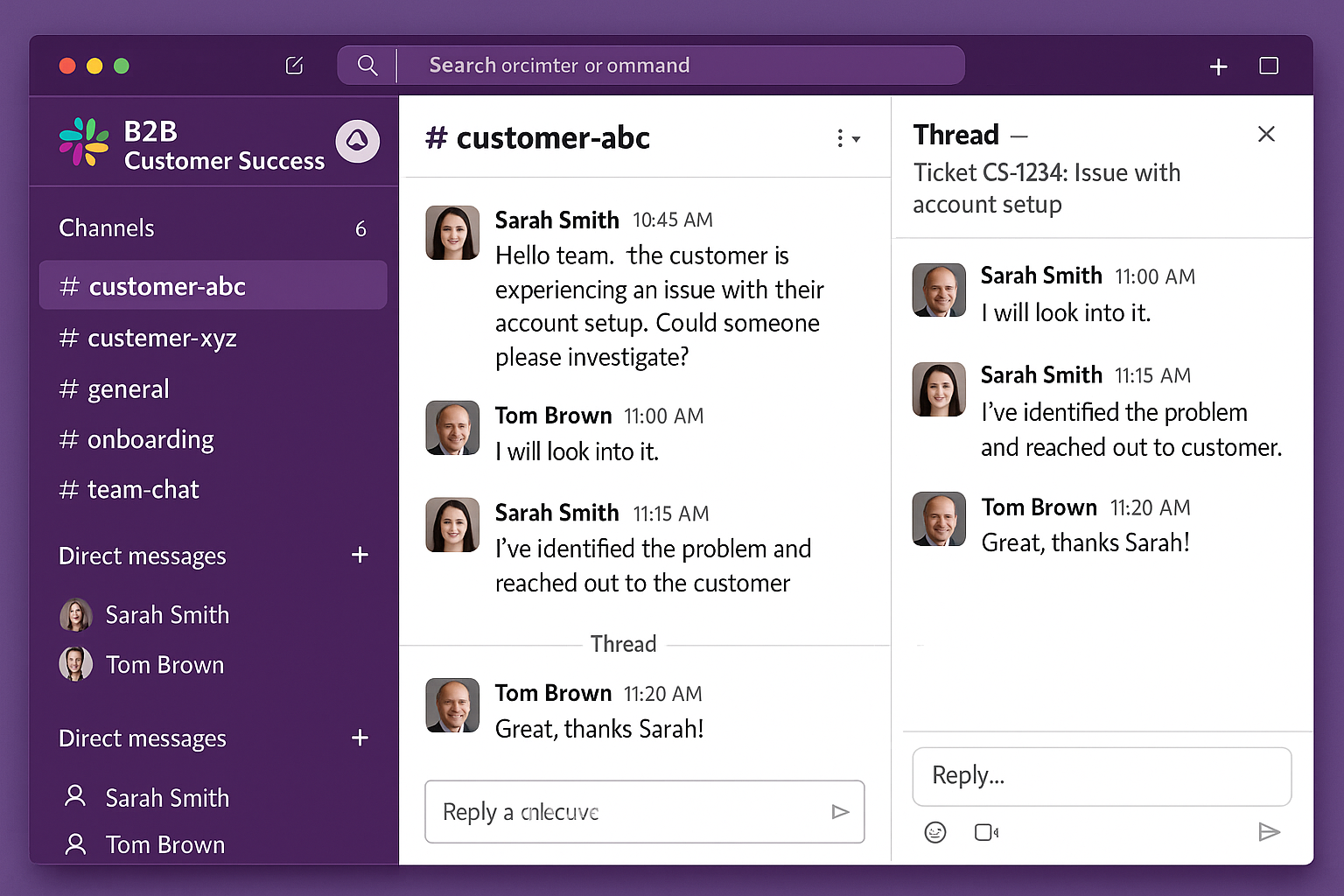Click the # customer-abc channel title
The height and width of the screenshot is (896, 1344).
click(537, 137)
